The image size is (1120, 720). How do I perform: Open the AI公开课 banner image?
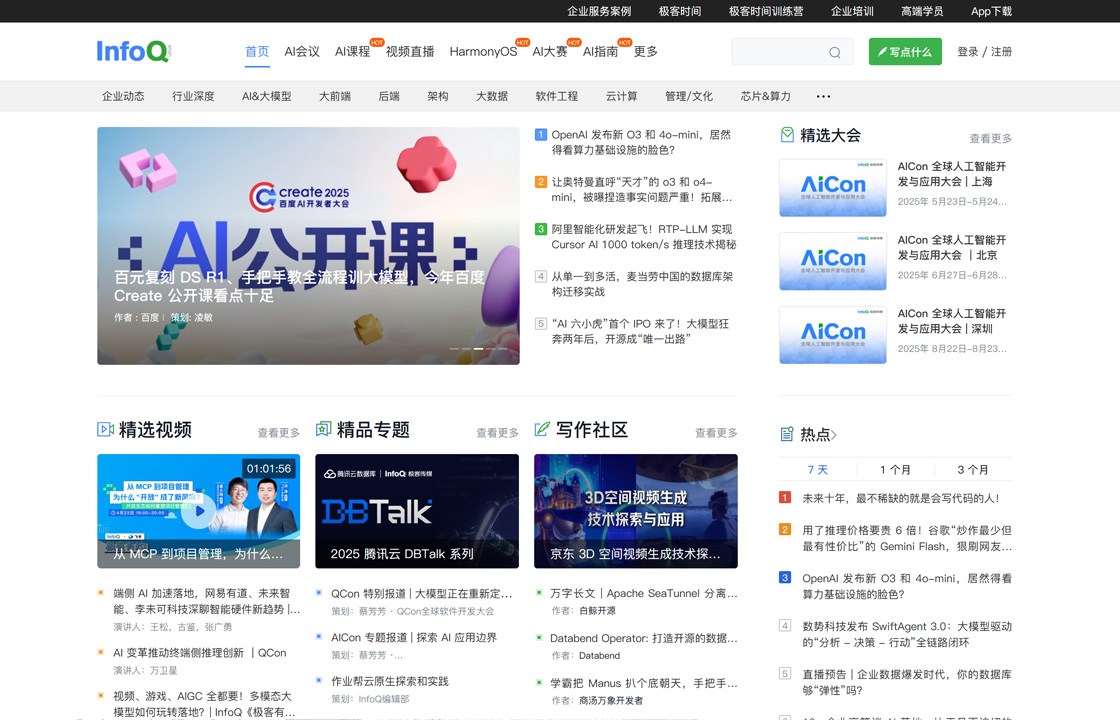[309, 246]
